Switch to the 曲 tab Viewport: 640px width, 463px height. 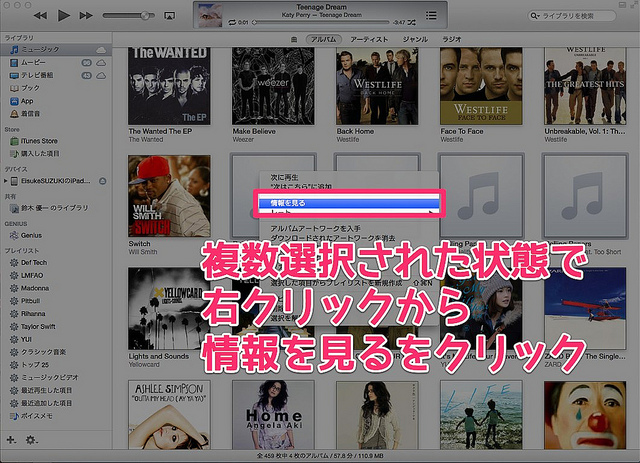coord(294,40)
